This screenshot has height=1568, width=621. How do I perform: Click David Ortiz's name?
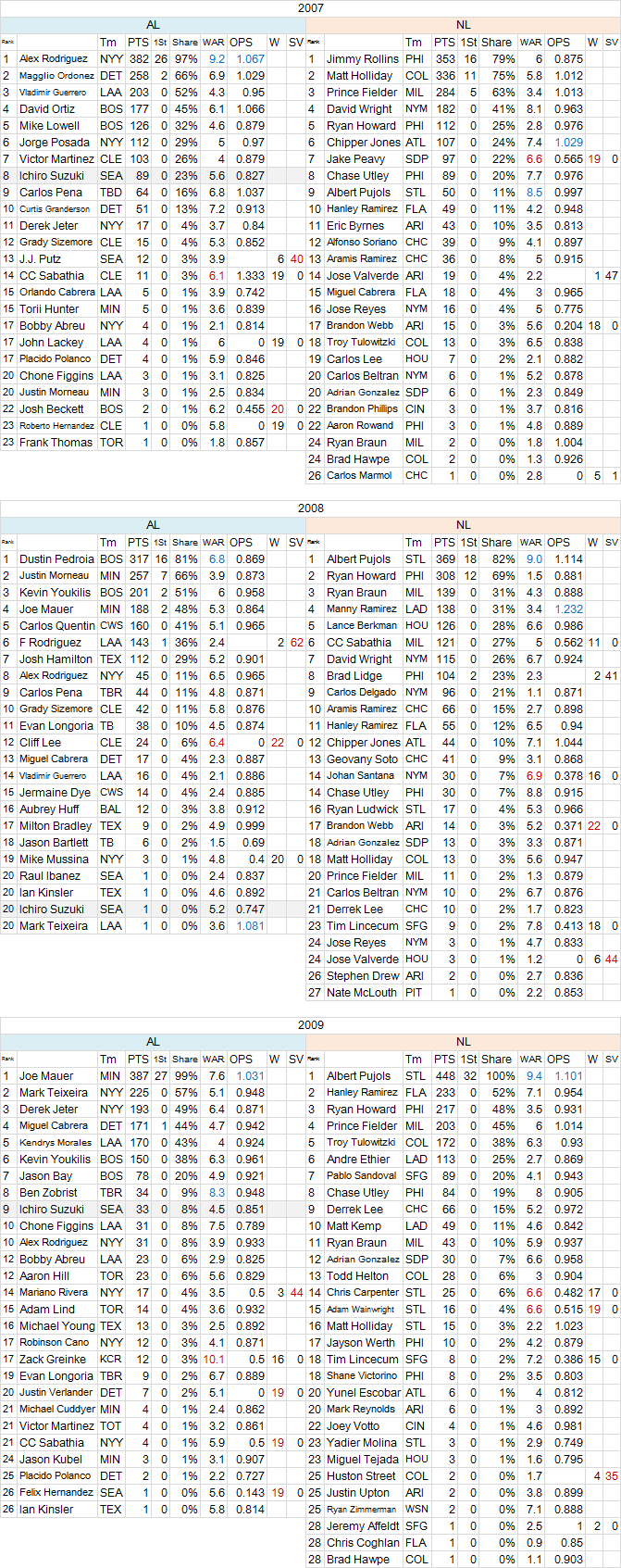coord(47,109)
